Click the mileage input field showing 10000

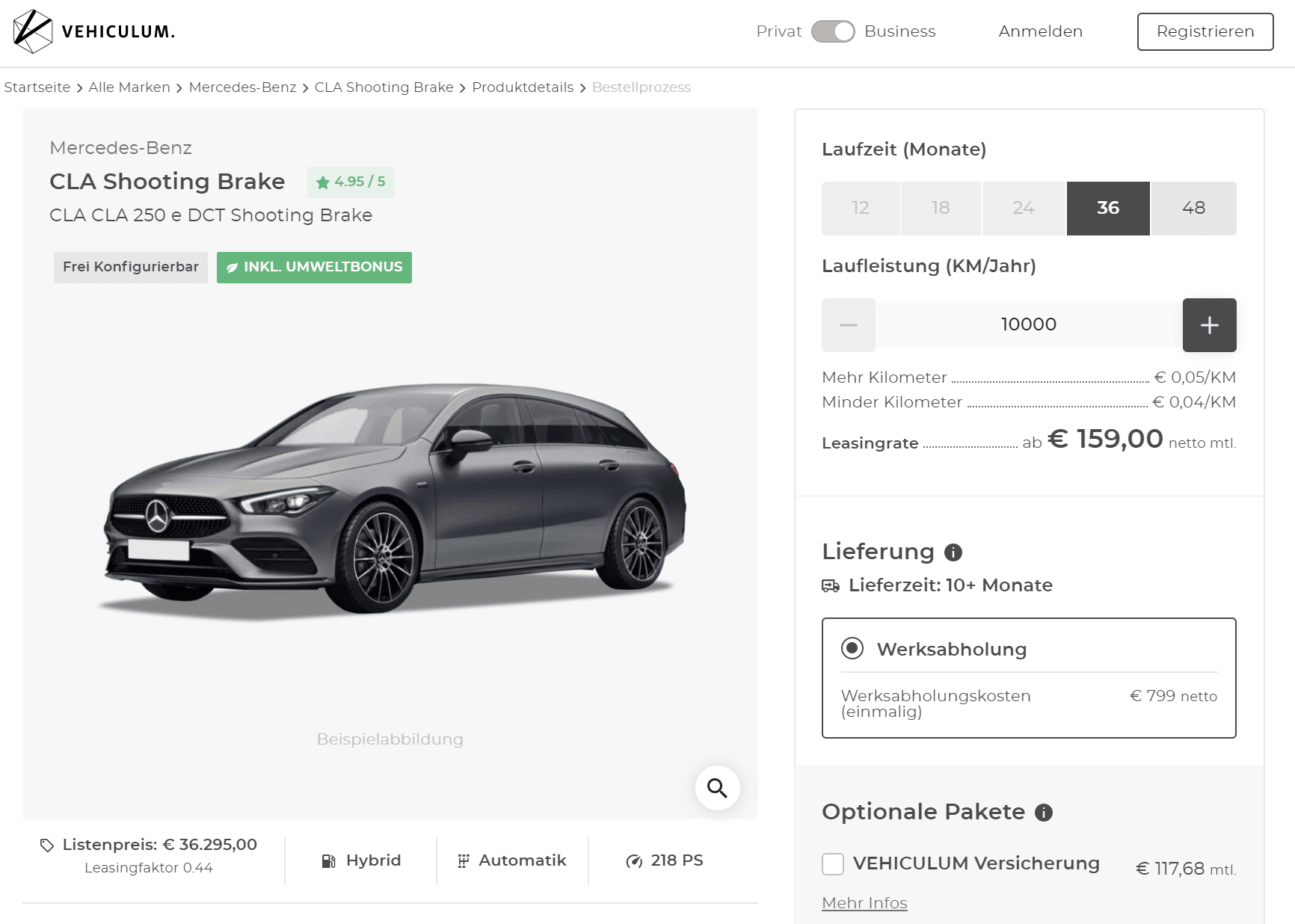[1029, 325]
